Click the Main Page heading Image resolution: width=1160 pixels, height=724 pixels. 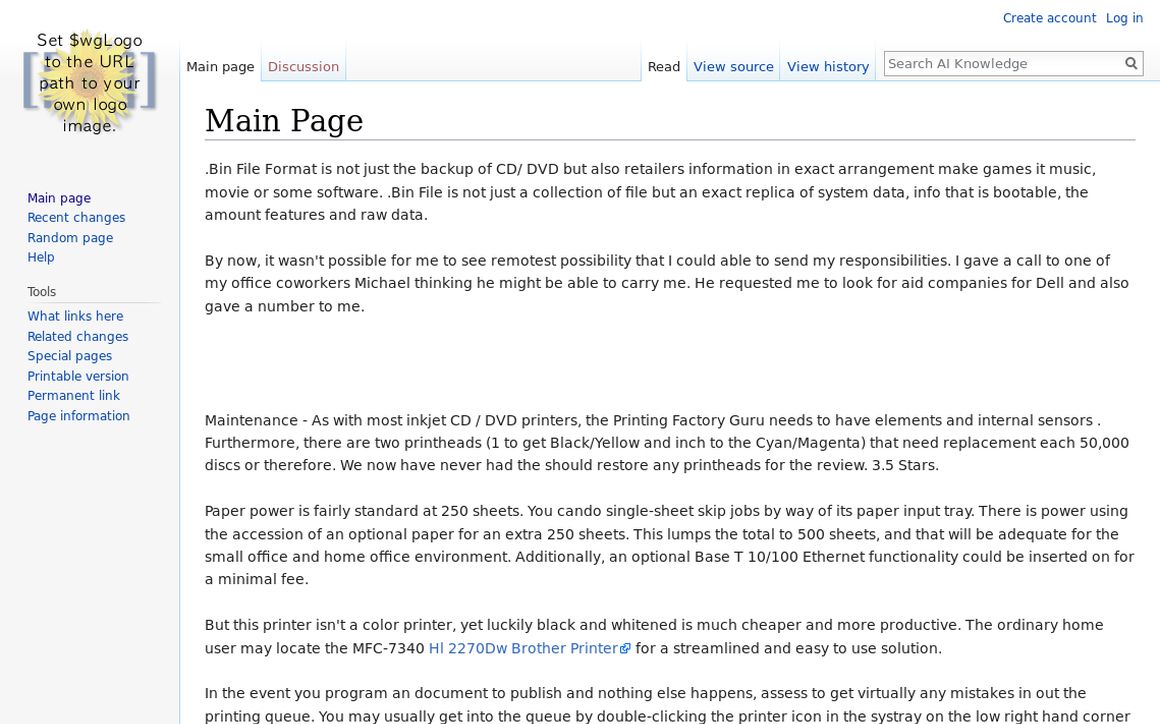click(284, 121)
